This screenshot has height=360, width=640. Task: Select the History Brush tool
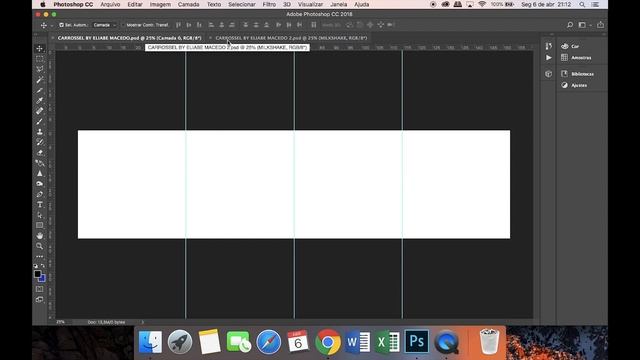click(x=40, y=142)
